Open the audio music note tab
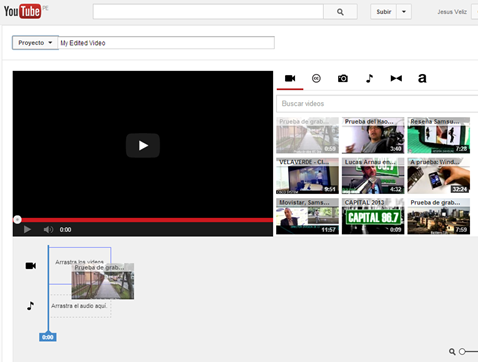The image size is (478, 362). 369,78
